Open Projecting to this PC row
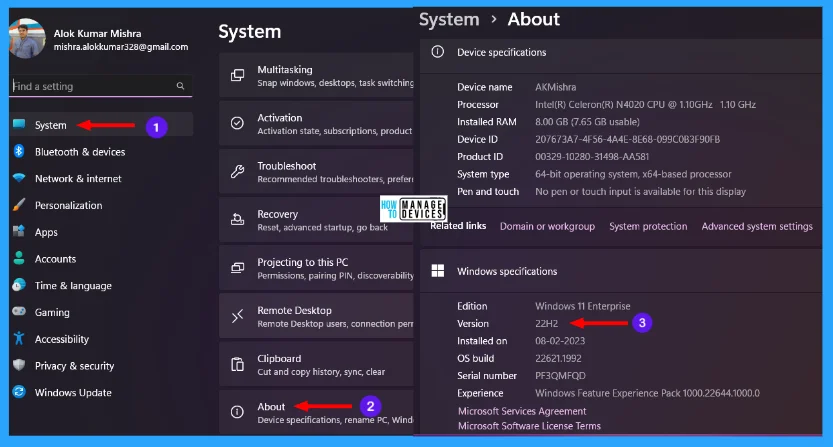Screen dimensions: 833x447 pos(317,268)
